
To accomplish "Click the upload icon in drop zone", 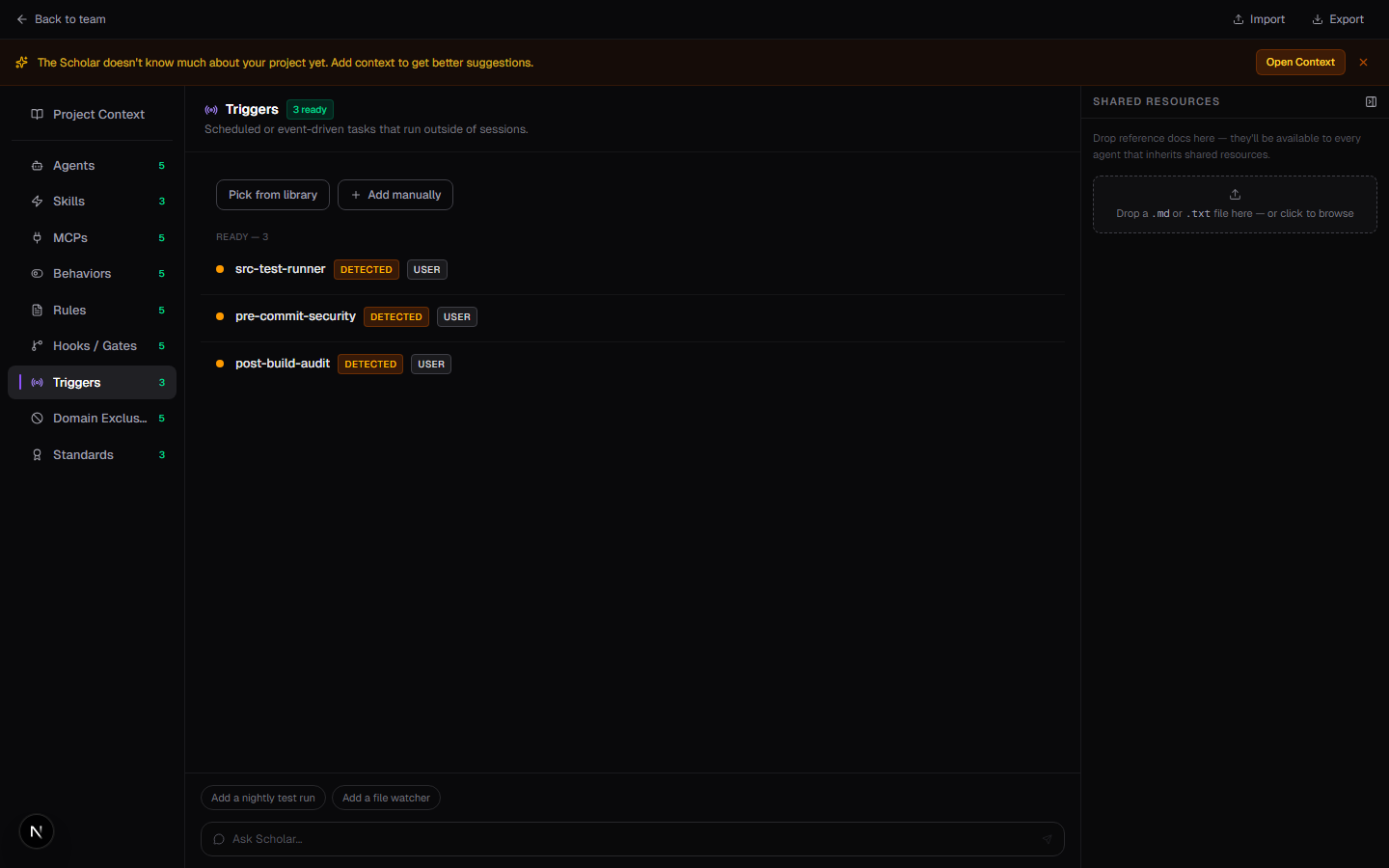I will 1235,194.
